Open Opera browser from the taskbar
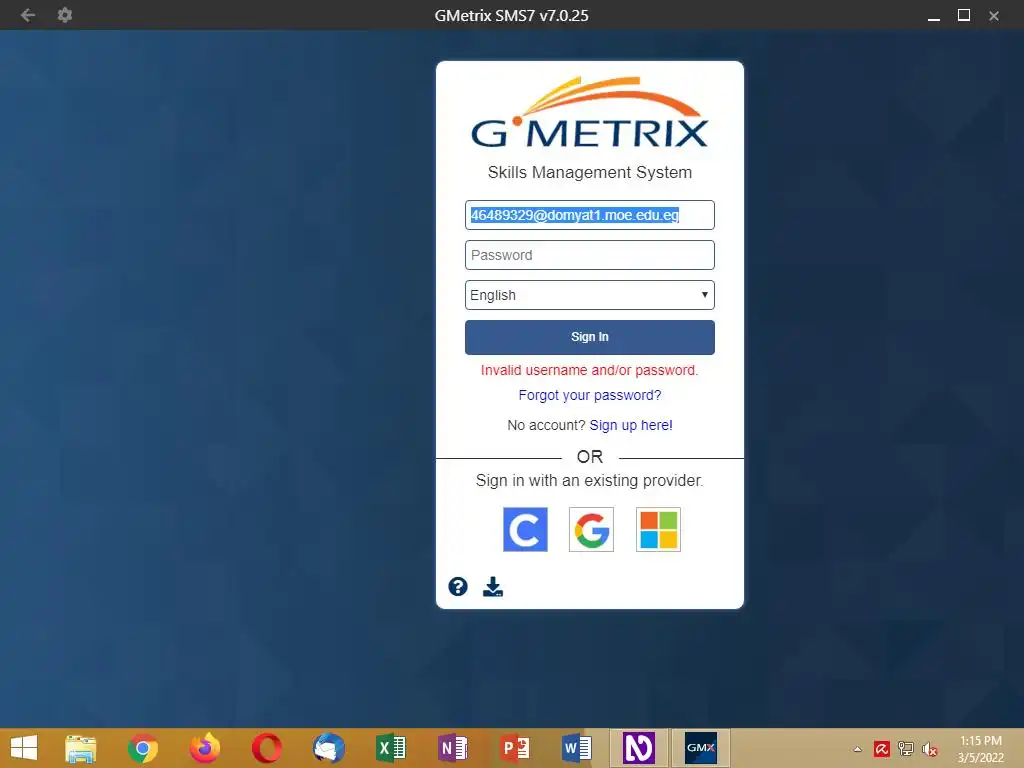This screenshot has width=1024, height=768. point(266,748)
